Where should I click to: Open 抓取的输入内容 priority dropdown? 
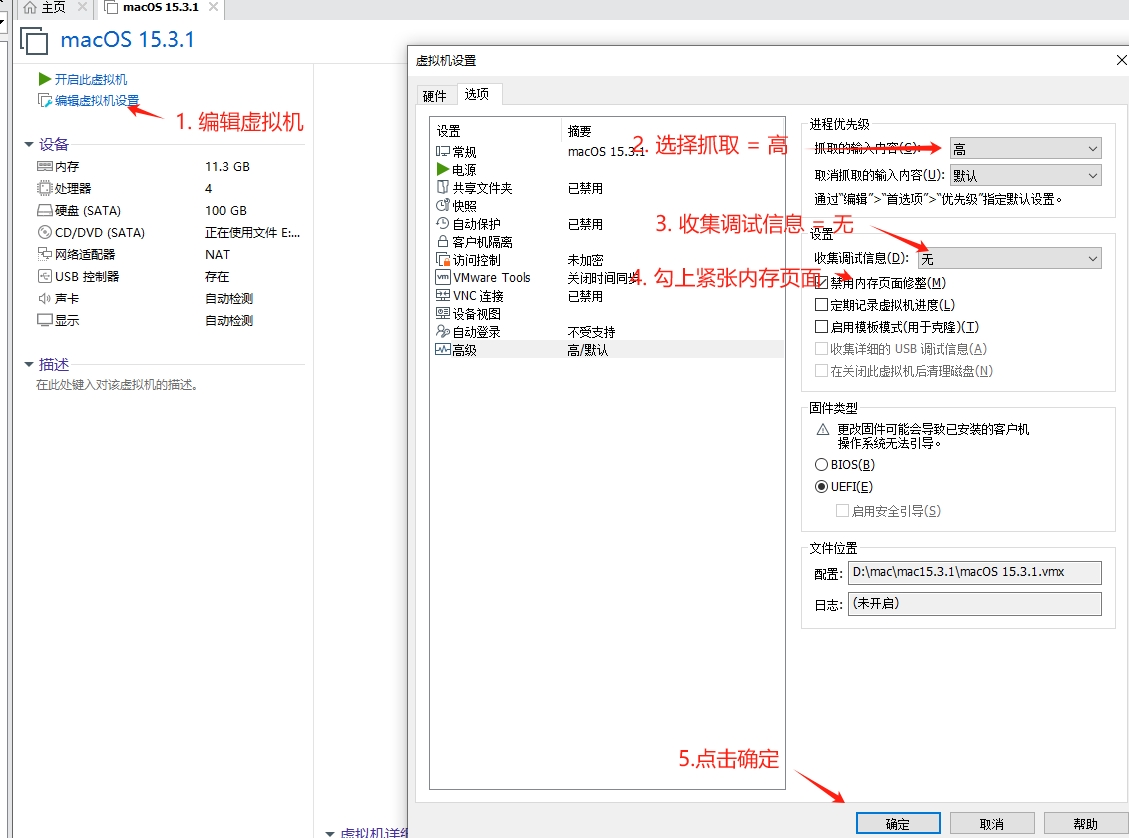click(1025, 149)
